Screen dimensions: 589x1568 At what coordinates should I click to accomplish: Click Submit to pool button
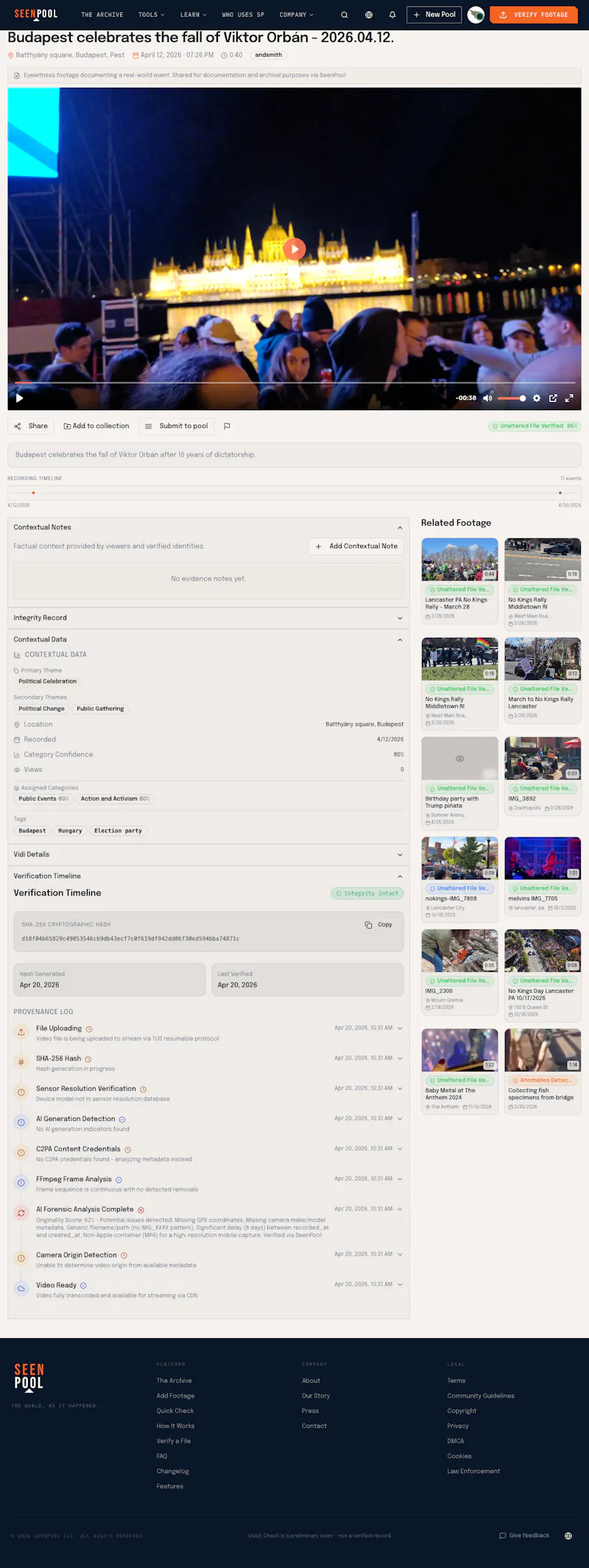[x=177, y=426]
